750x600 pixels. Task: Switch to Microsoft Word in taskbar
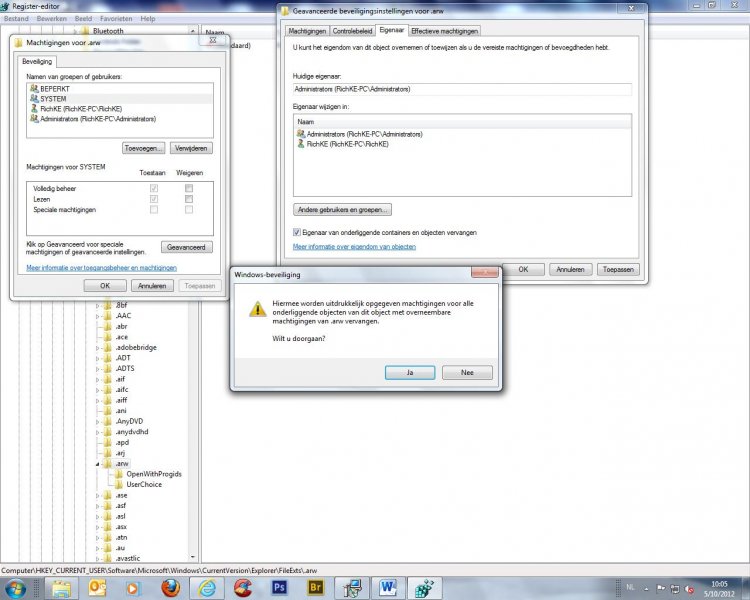tap(388, 587)
